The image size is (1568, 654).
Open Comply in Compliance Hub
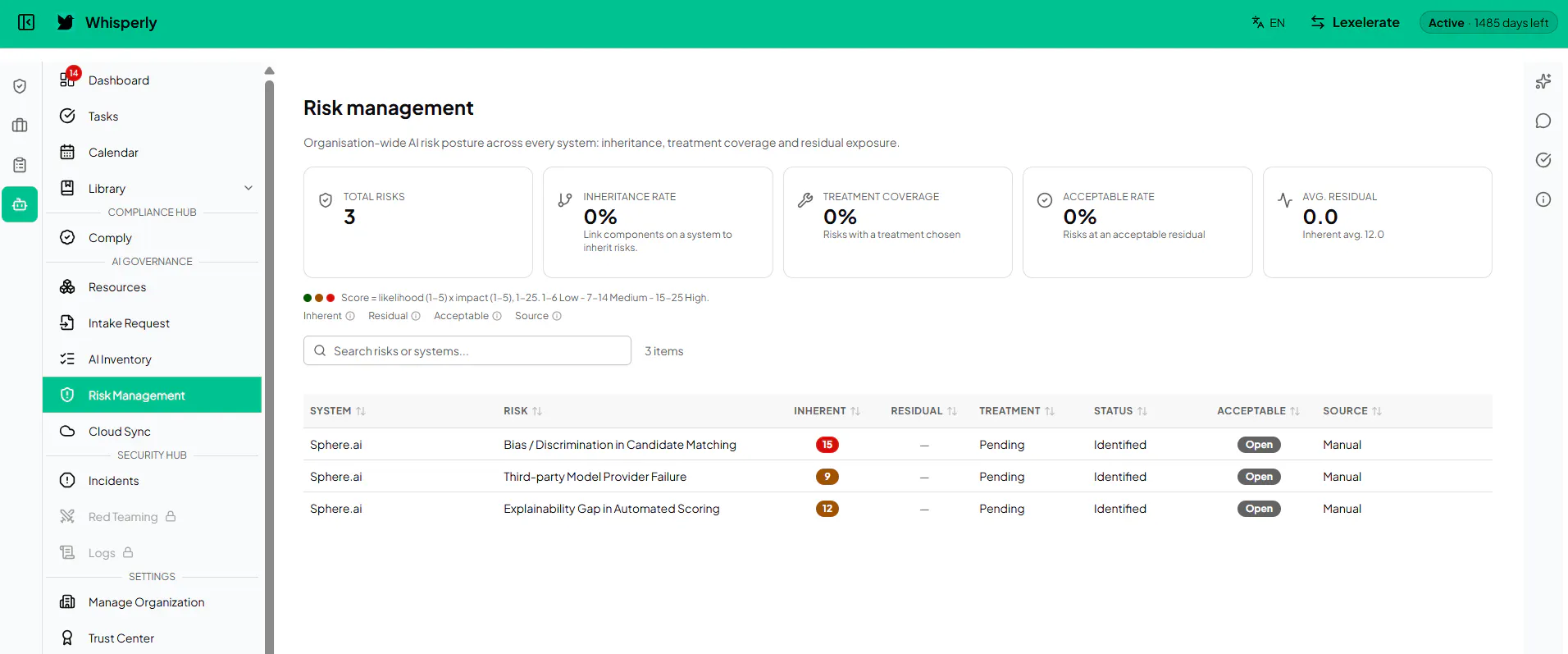pyautogui.click(x=152, y=238)
